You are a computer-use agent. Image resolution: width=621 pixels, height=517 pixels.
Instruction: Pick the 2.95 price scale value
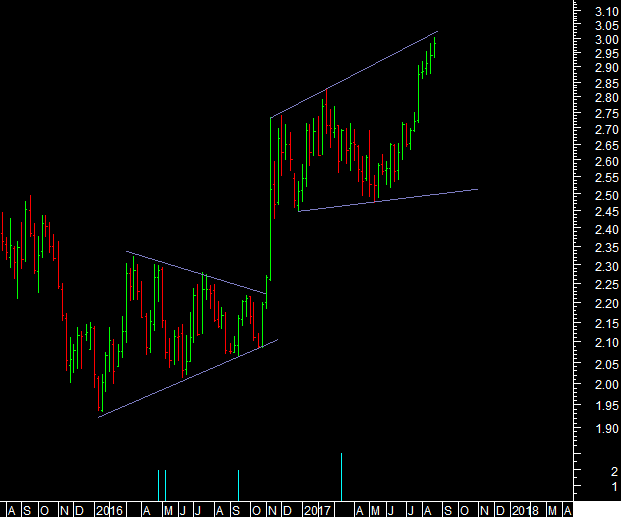pos(607,53)
